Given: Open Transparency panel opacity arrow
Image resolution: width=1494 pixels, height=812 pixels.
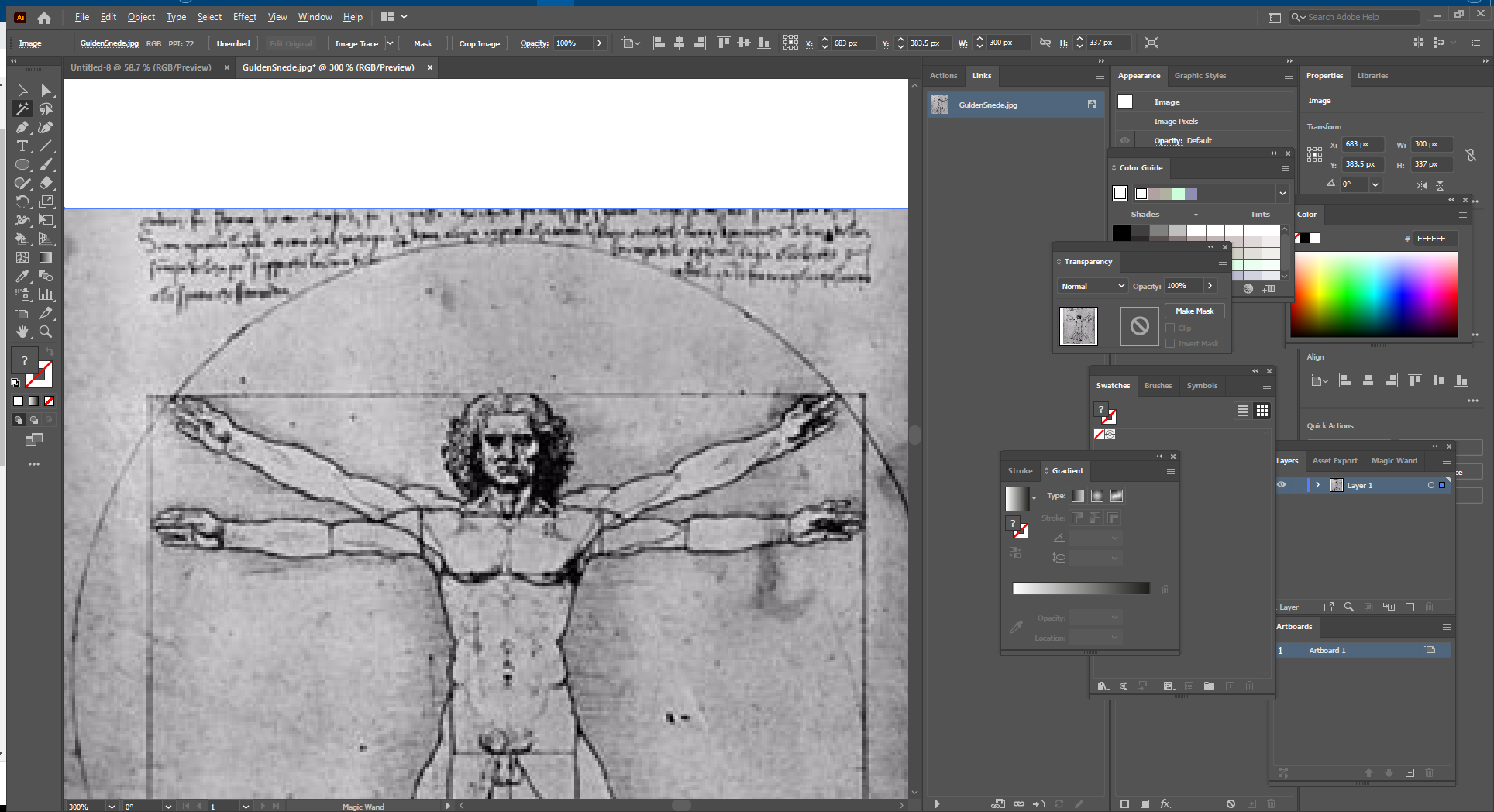Looking at the screenshot, I should point(1210,286).
